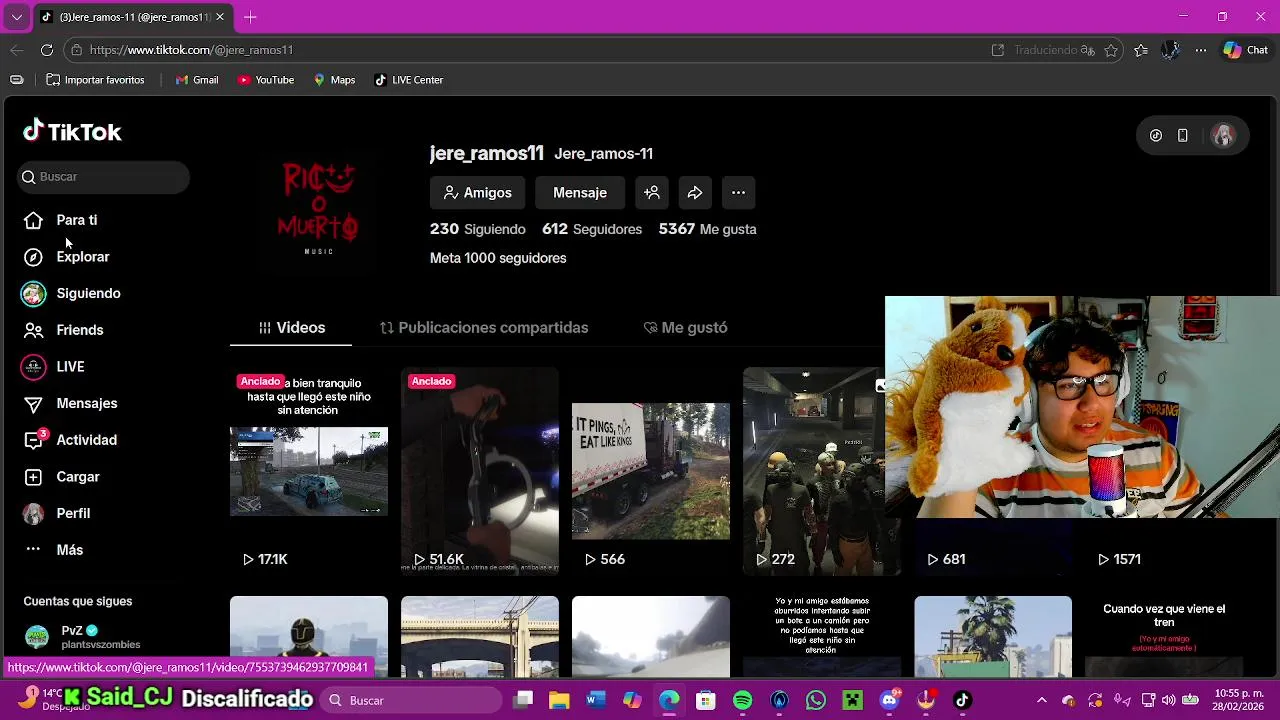Click the TikTok logo
1280x720 pixels.
(72, 131)
